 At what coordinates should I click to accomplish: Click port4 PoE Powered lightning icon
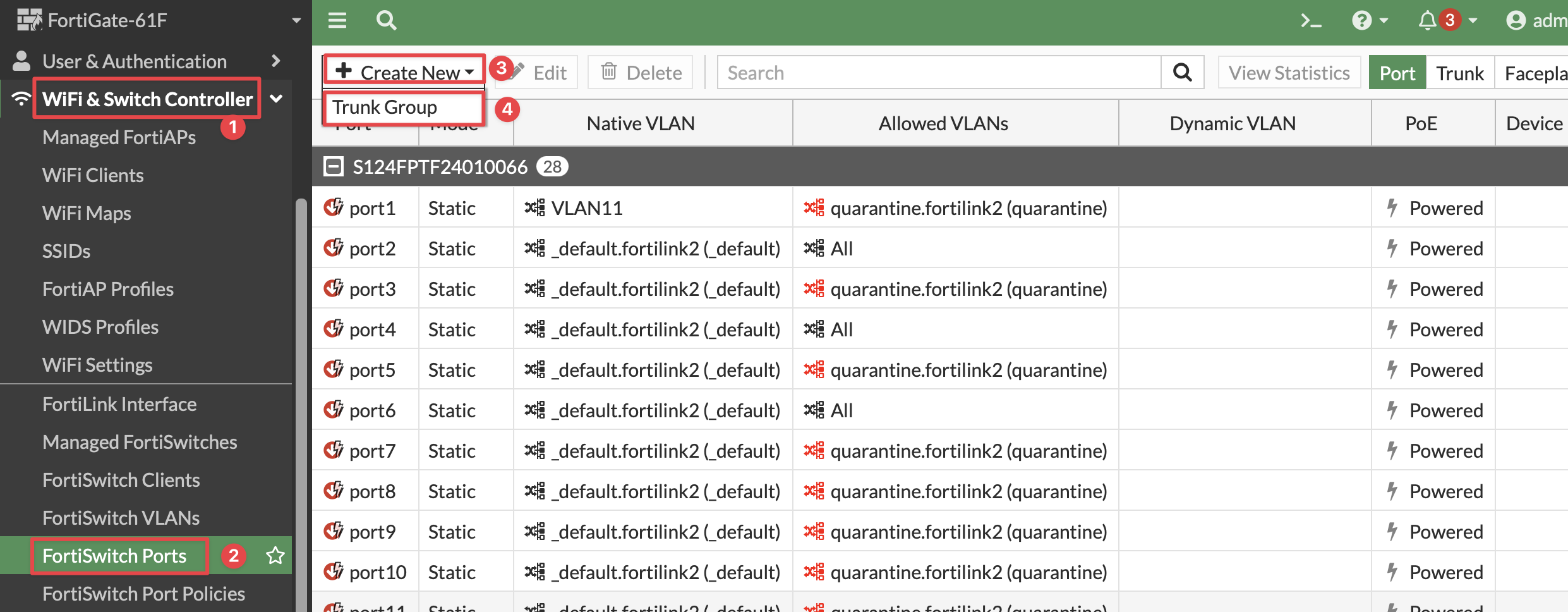[1392, 329]
